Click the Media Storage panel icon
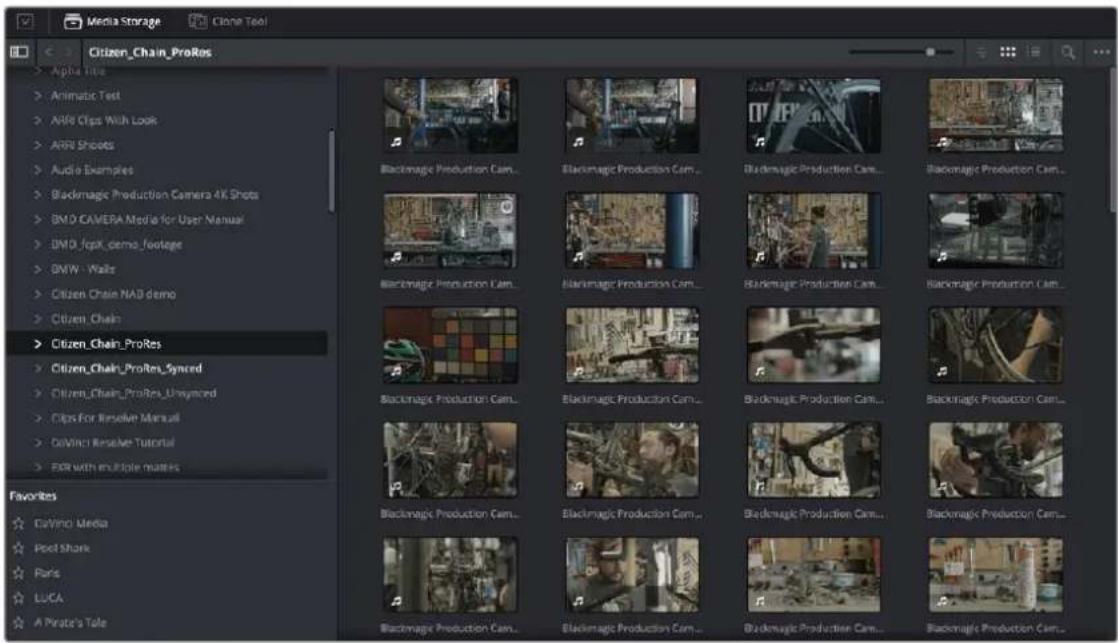1118x643 pixels. [x=73, y=21]
